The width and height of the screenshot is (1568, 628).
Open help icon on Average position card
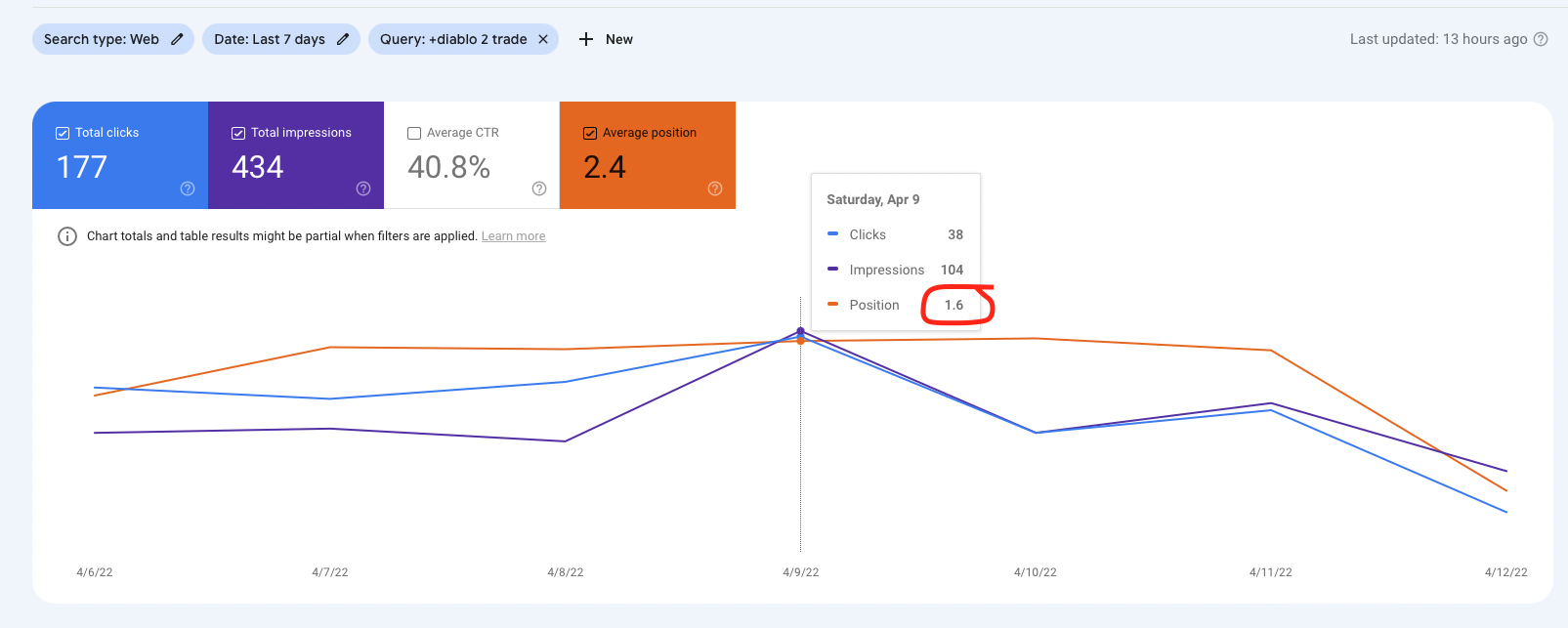[x=715, y=188]
